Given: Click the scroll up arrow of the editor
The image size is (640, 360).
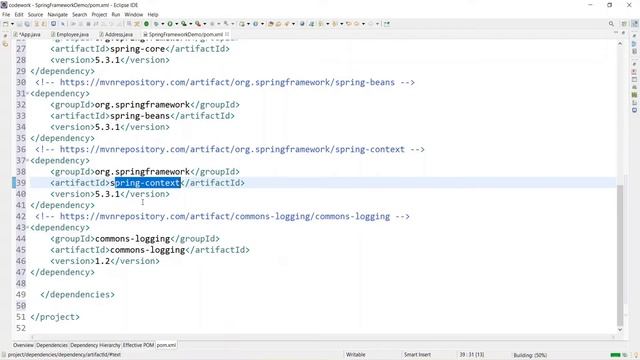Looking at the screenshot, I should click(620, 43).
